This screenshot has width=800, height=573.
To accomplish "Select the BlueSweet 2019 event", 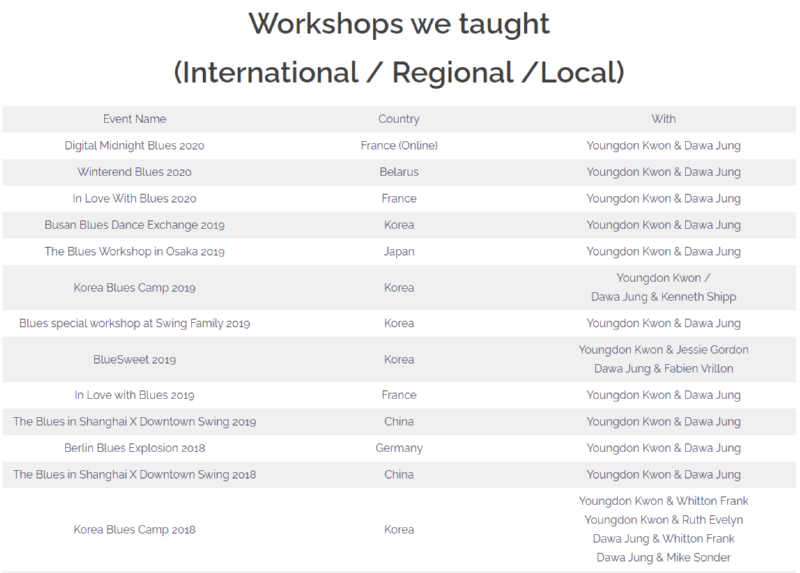I will tap(134, 359).
